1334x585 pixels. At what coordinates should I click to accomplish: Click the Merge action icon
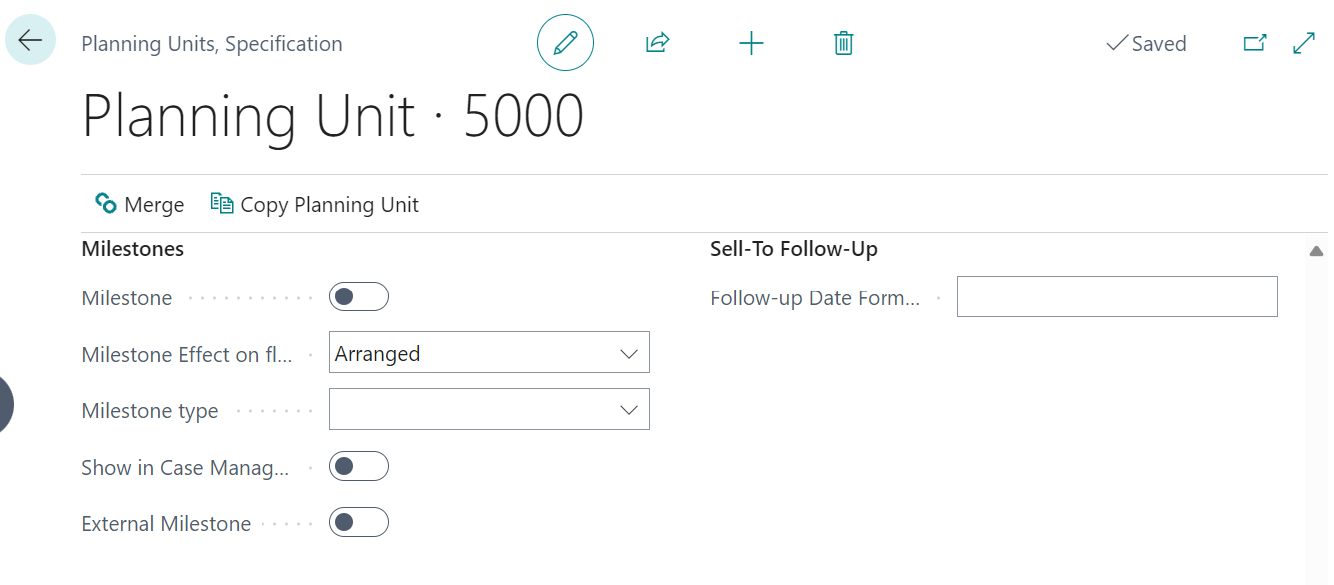(x=106, y=204)
